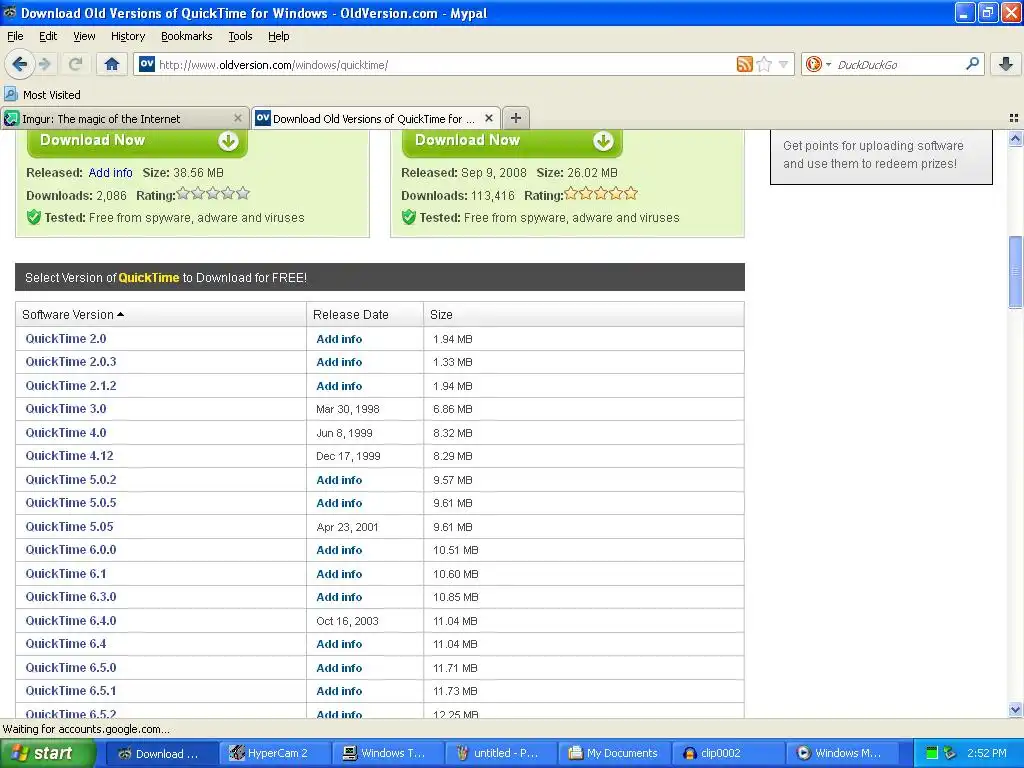The width and height of the screenshot is (1024, 768).
Task: Open the History menu
Action: tap(127, 36)
